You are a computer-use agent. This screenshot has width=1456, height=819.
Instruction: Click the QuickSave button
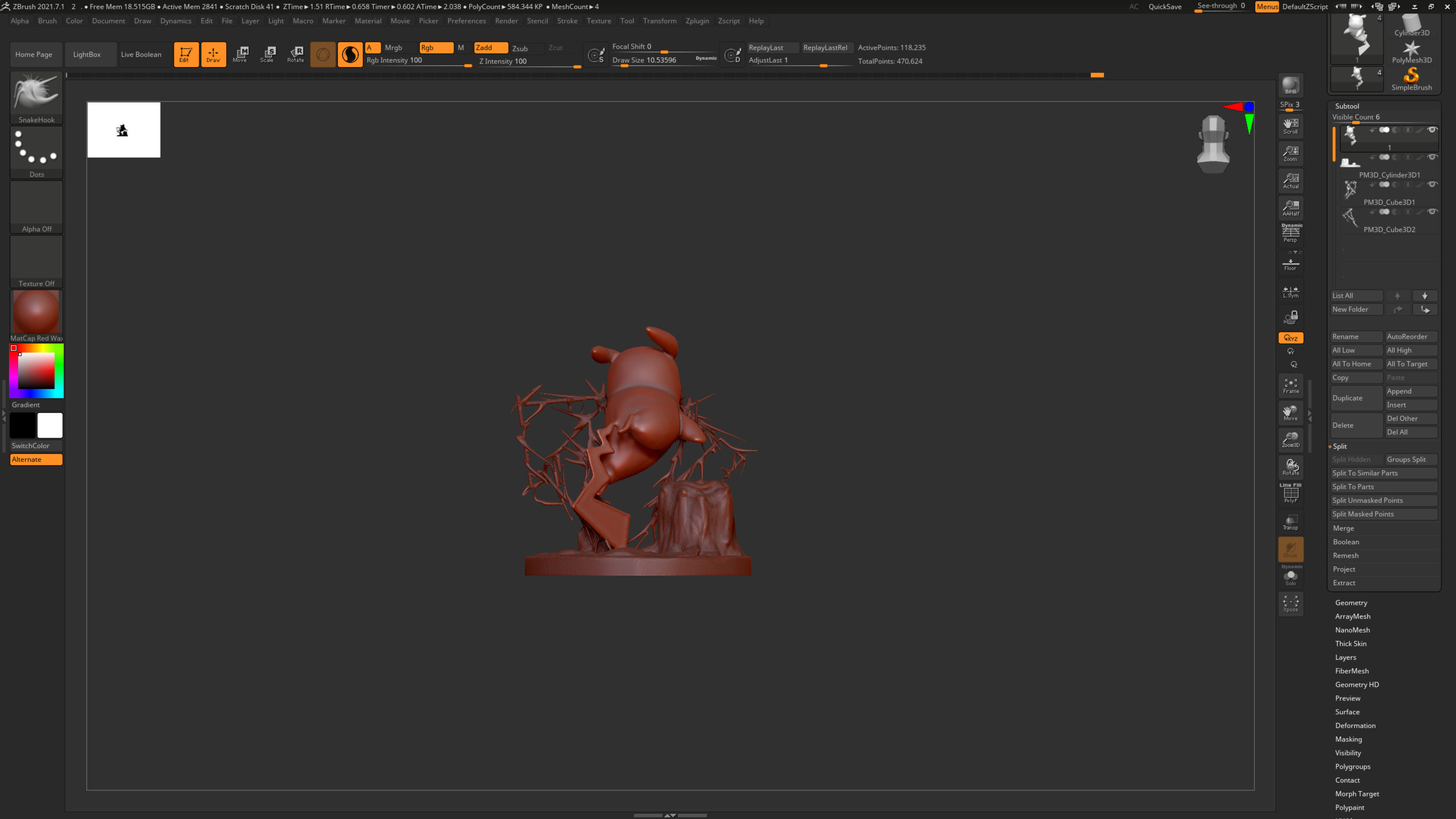[1165, 7]
